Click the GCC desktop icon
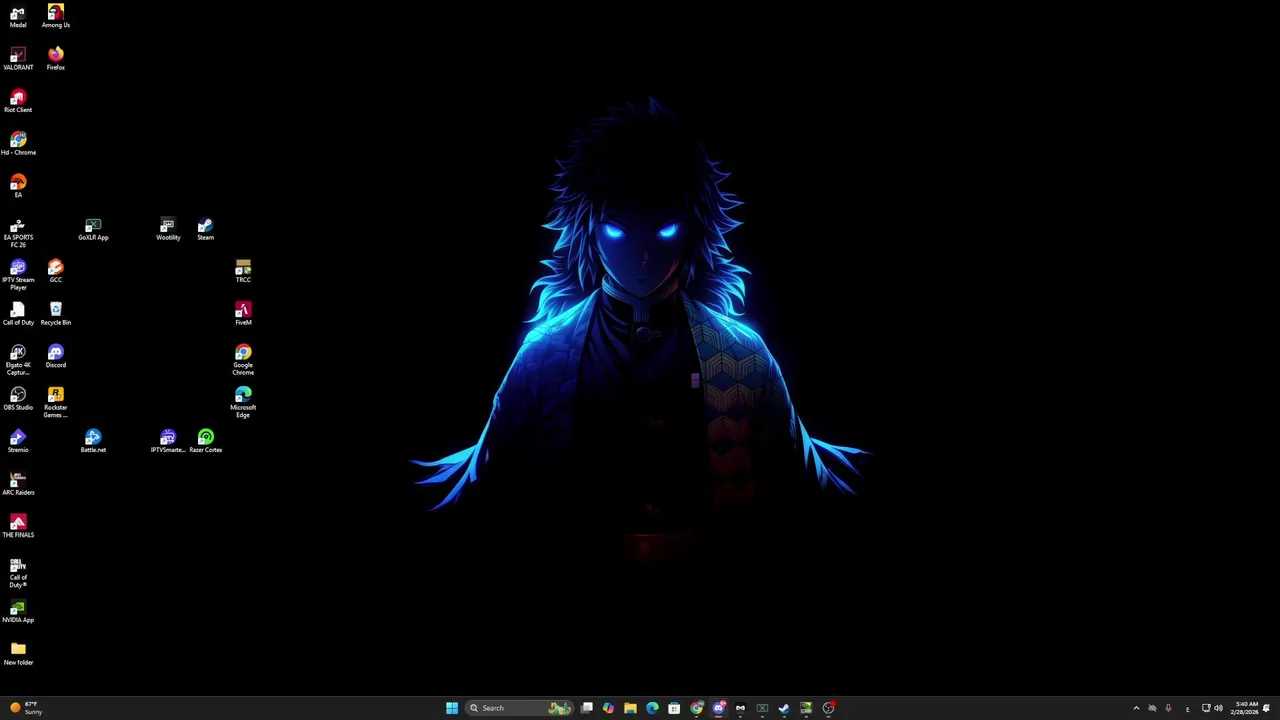The image size is (1280, 720). pyautogui.click(x=55, y=272)
